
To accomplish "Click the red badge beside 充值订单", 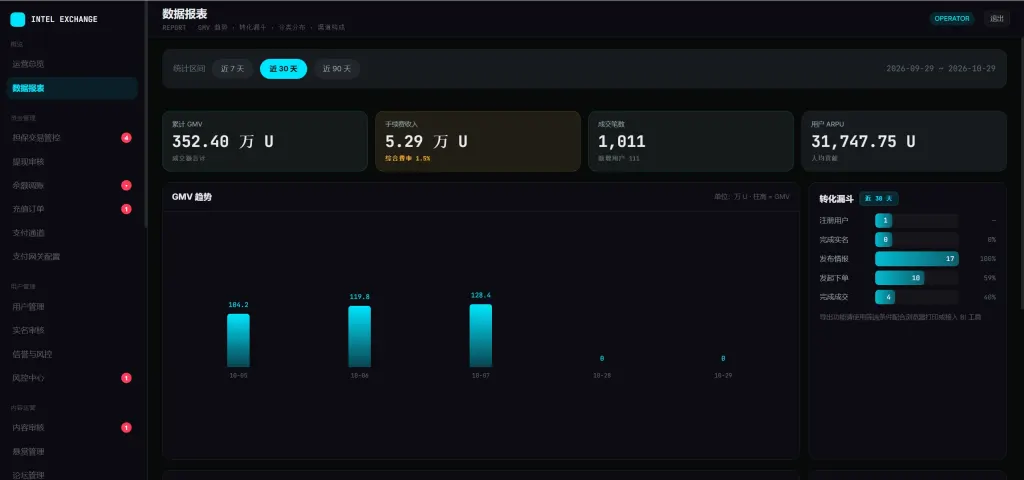I will click(127, 209).
